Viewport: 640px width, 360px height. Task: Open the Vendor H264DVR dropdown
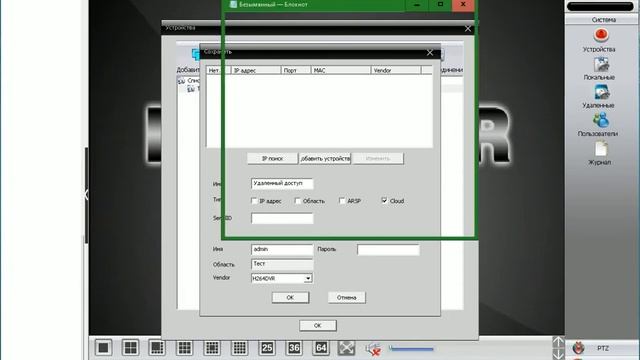[x=308, y=278]
